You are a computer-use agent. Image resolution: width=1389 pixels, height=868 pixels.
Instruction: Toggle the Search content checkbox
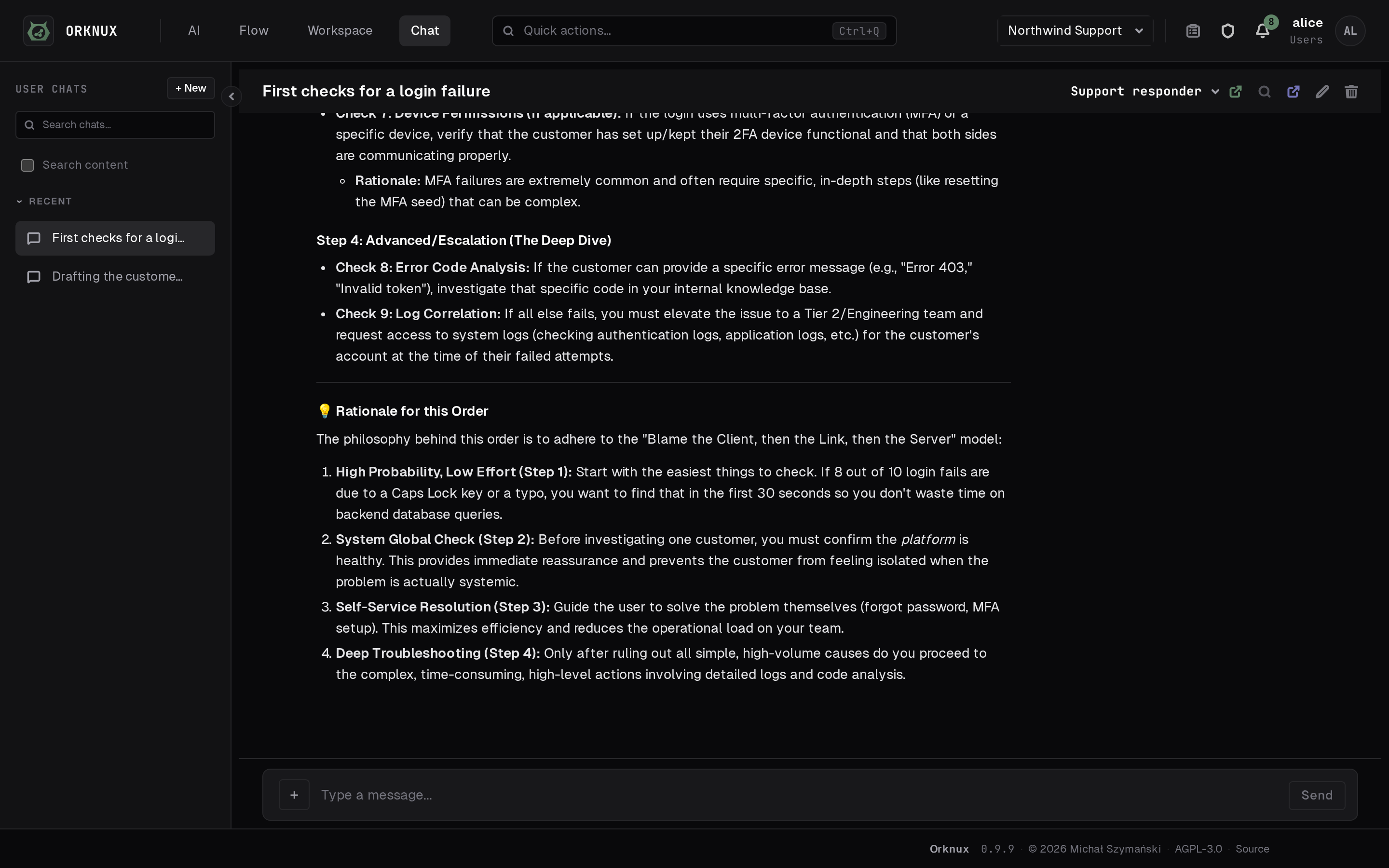pos(27,165)
